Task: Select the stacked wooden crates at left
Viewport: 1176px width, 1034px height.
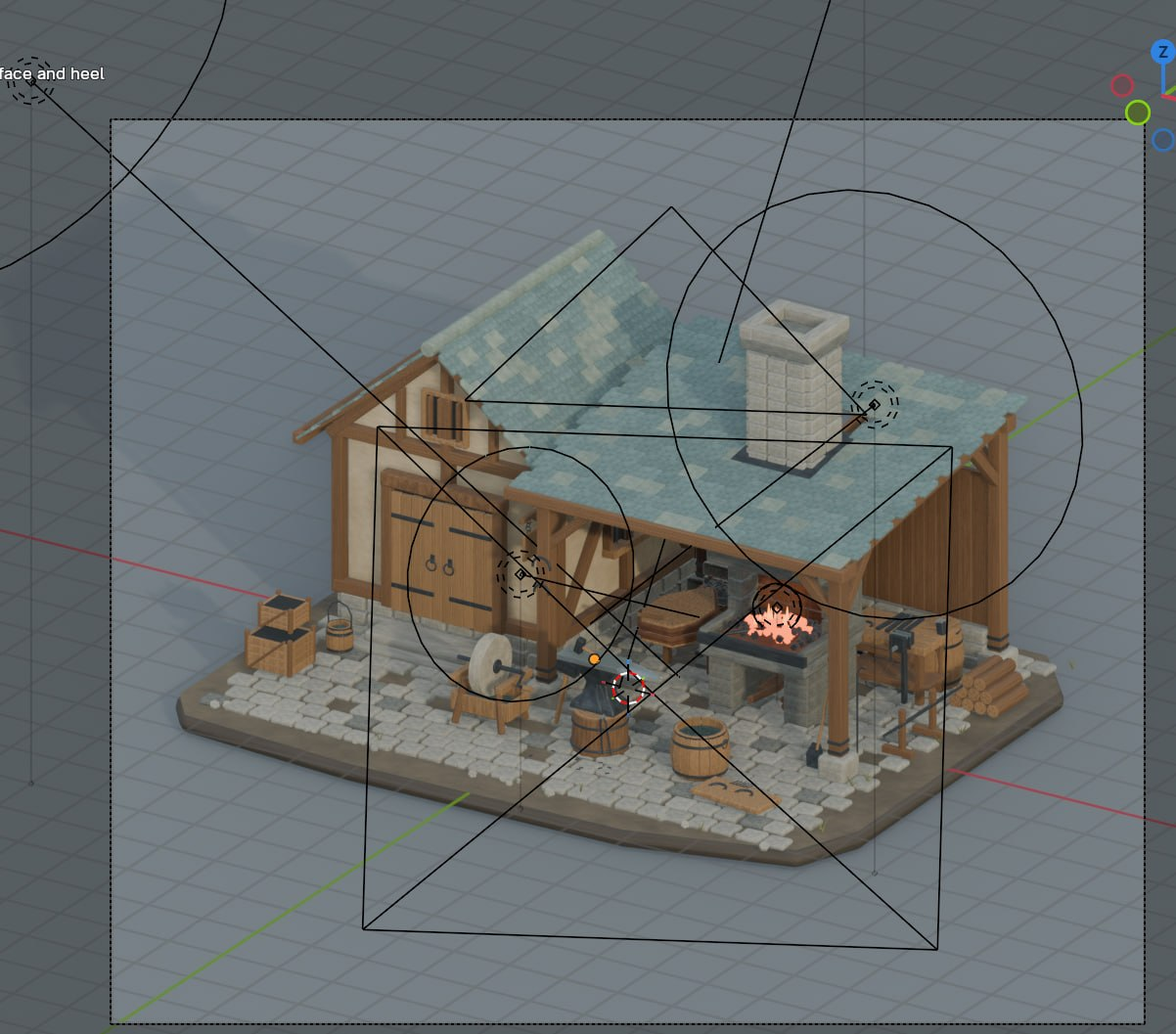Action: (279, 635)
